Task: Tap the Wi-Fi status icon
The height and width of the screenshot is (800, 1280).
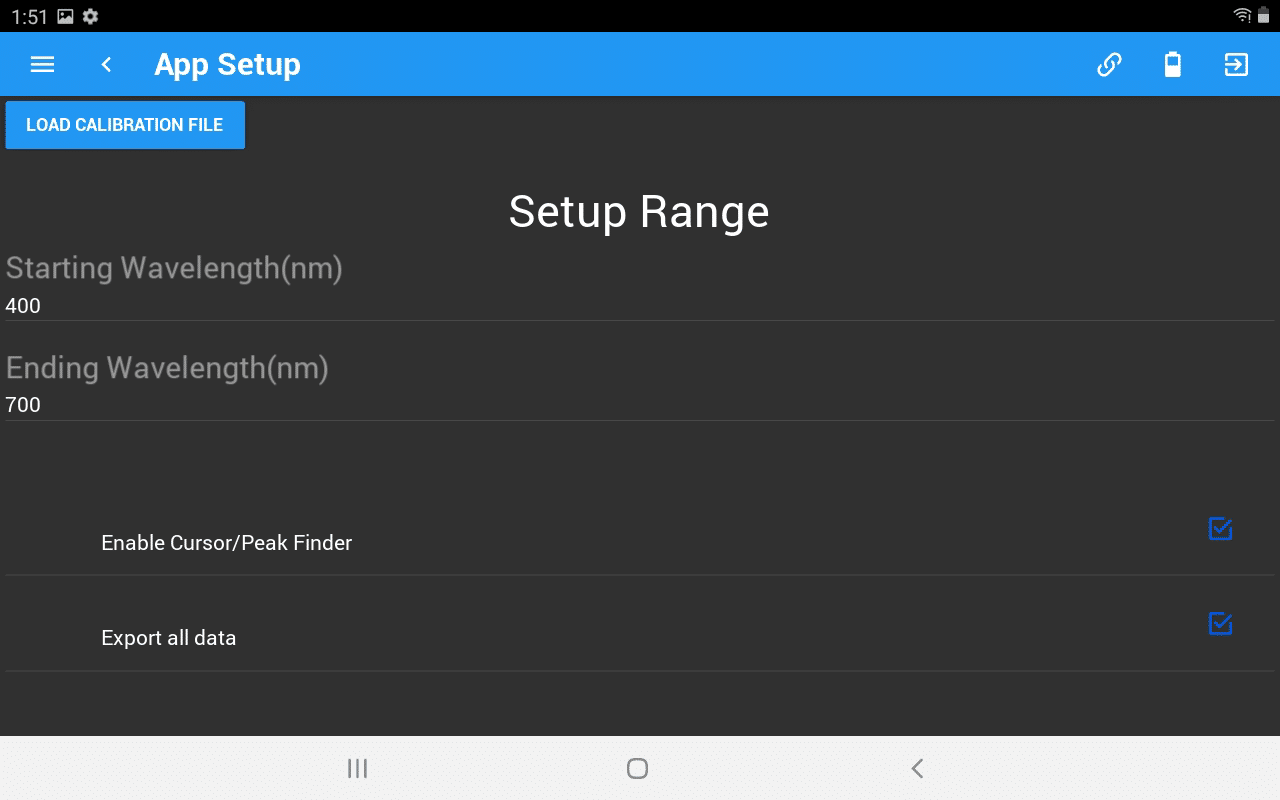Action: (1240, 15)
